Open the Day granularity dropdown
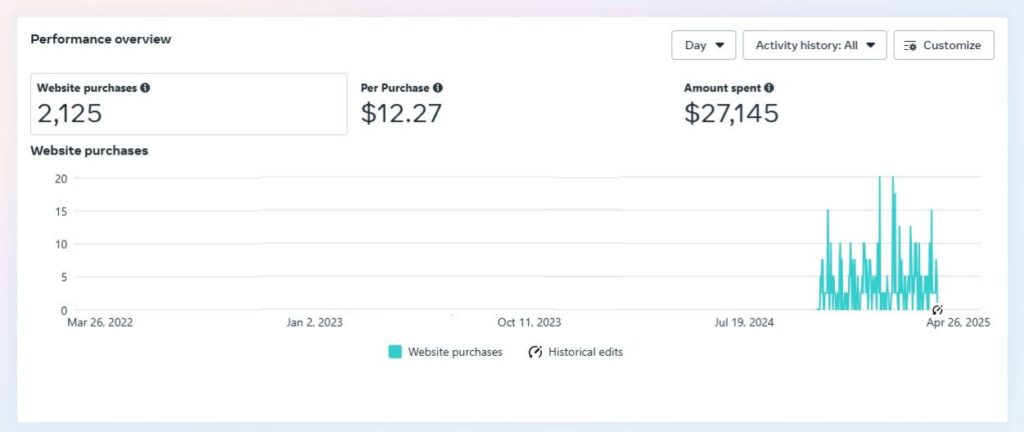 [703, 45]
